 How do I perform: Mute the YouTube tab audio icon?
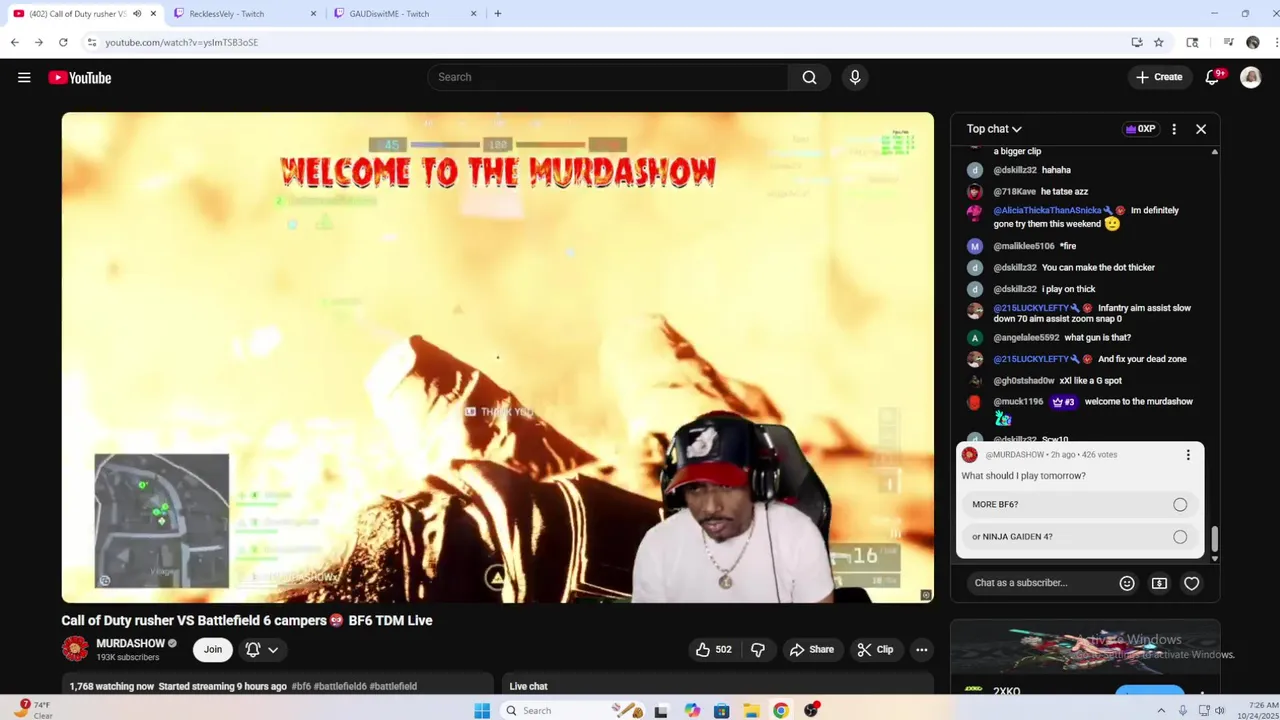point(137,14)
